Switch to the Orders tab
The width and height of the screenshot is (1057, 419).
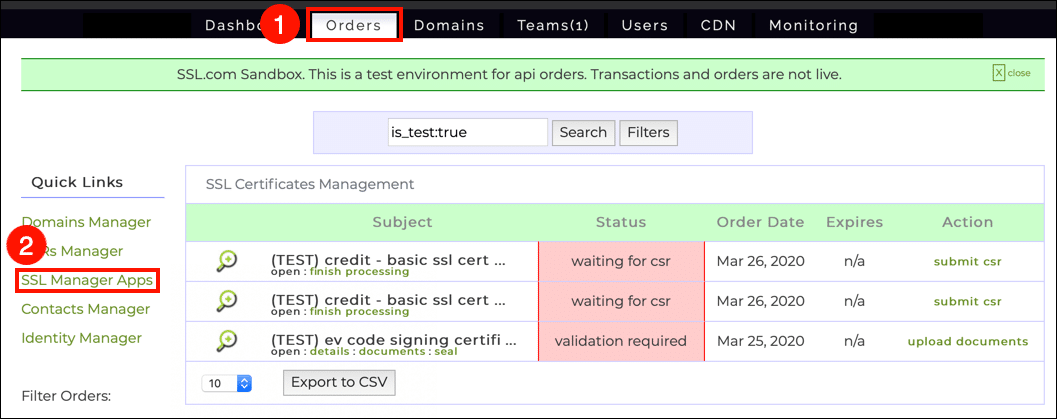point(354,25)
